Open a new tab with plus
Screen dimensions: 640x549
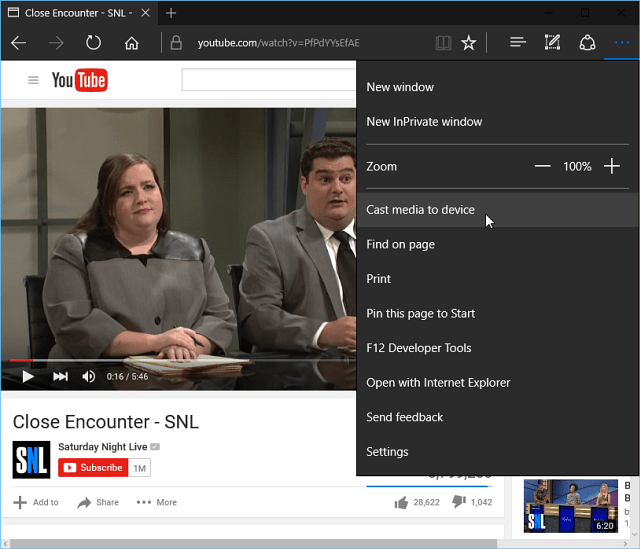click(x=171, y=13)
